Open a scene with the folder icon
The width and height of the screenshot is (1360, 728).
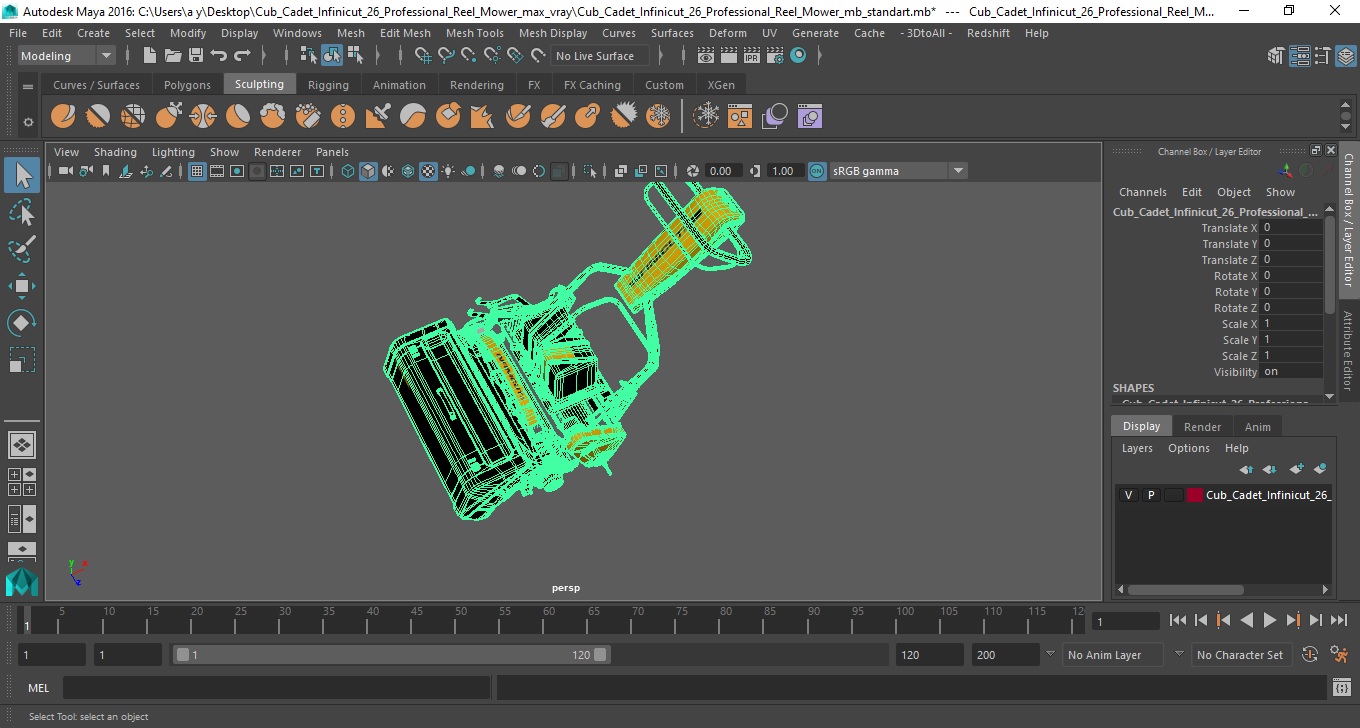[173, 56]
